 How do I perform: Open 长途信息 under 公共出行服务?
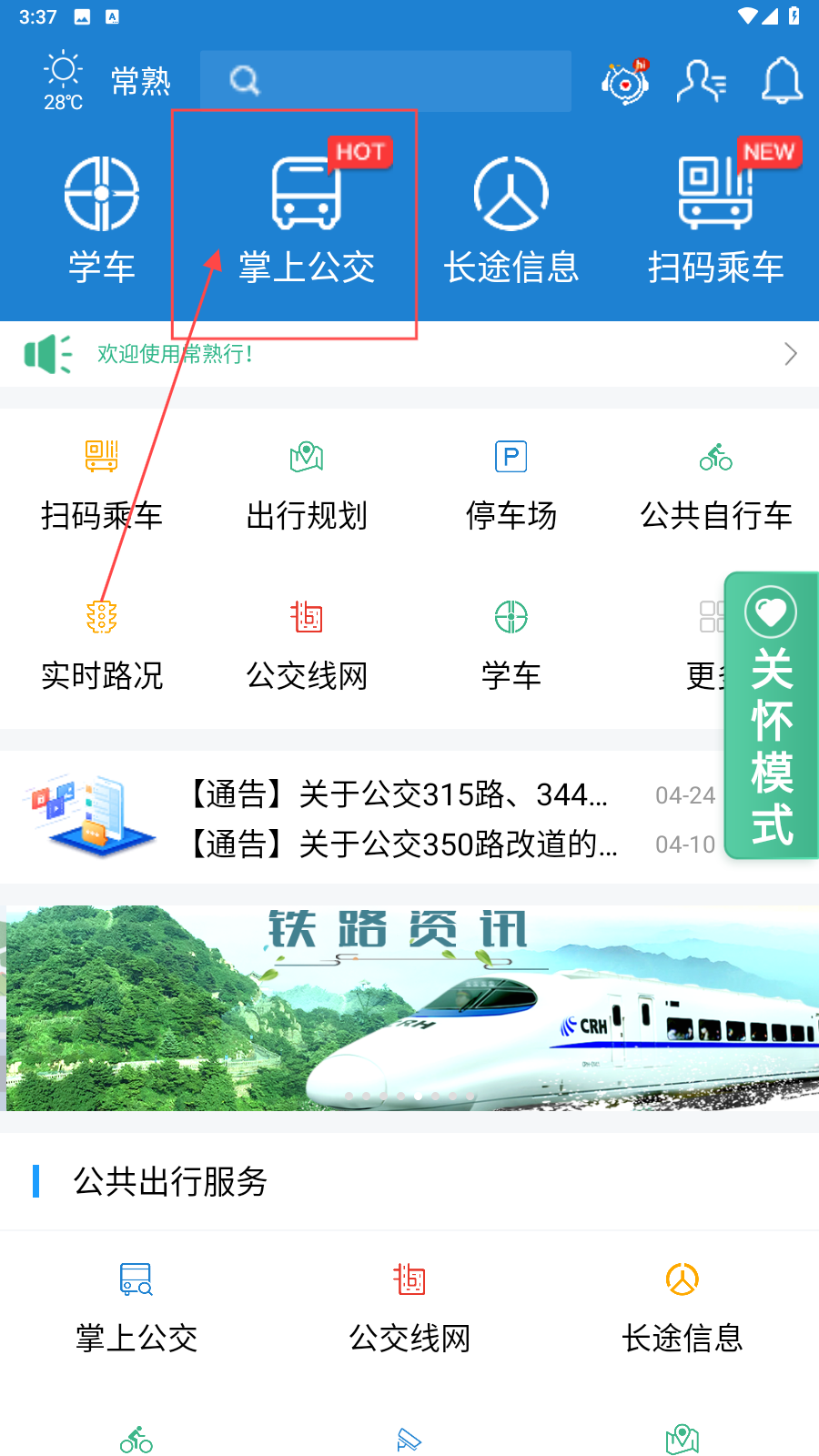click(682, 1309)
